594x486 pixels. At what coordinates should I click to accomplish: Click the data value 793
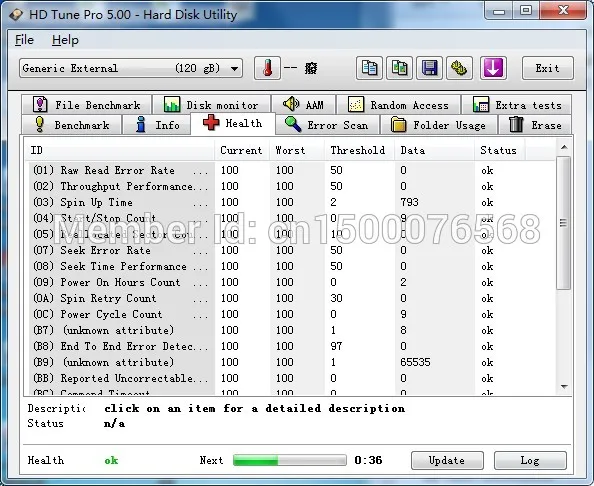coord(410,202)
